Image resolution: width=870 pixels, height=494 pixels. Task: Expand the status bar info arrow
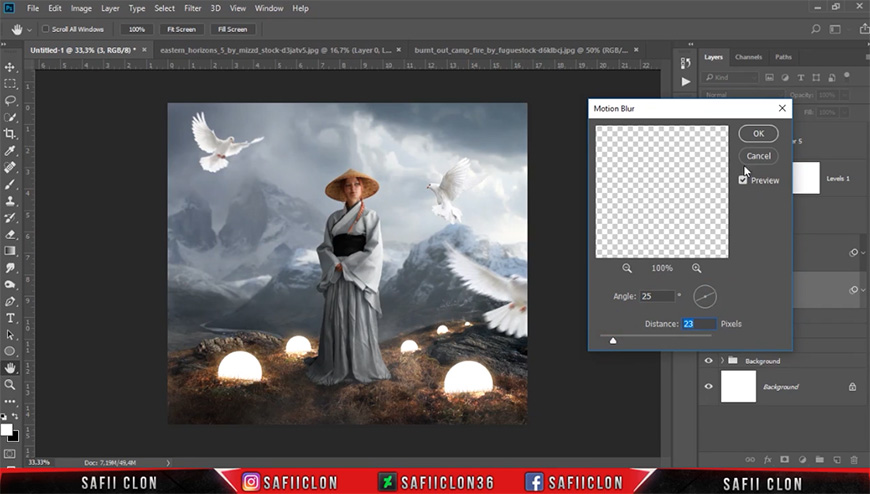pyautogui.click(x=168, y=463)
